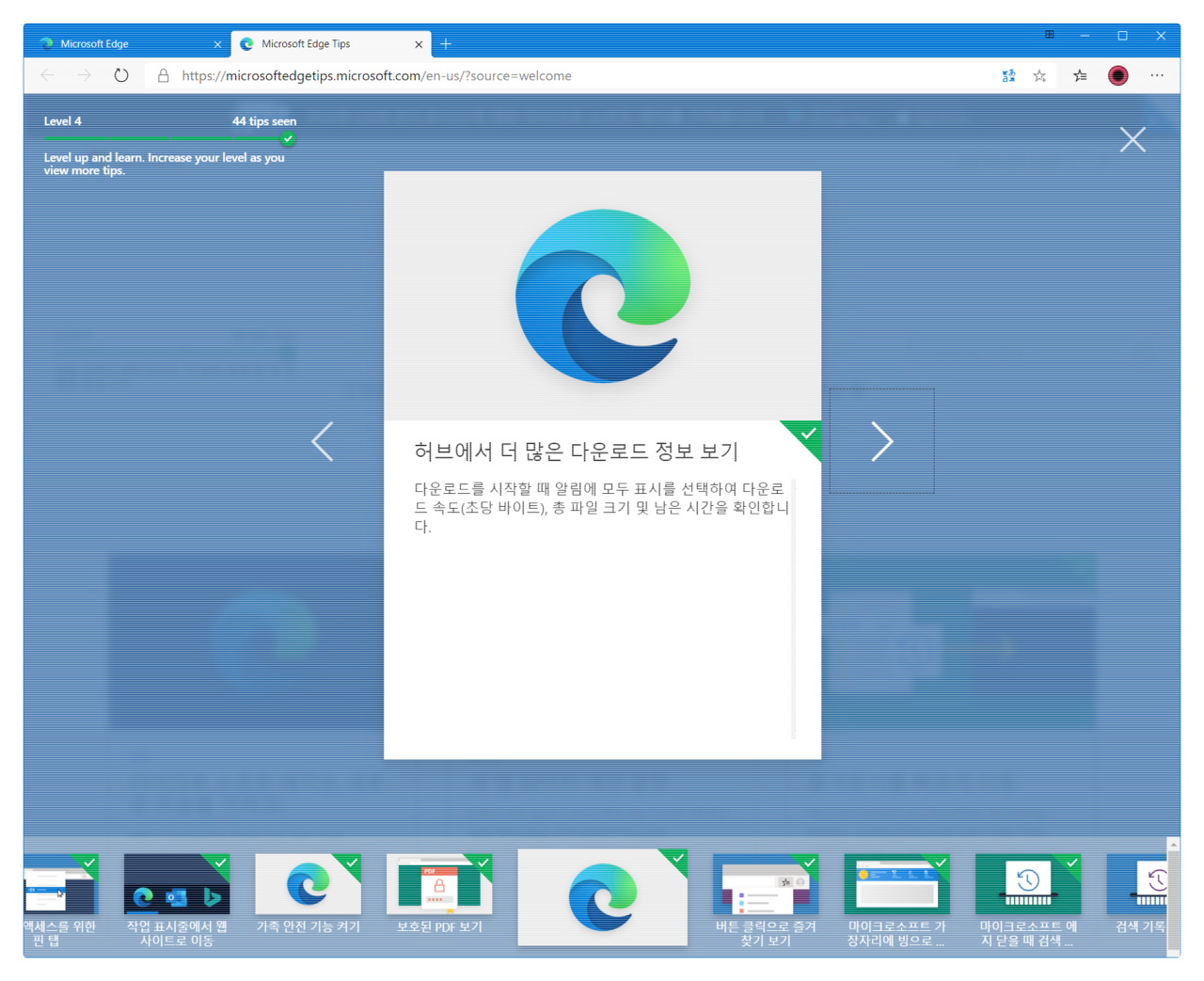This screenshot has width=1204, height=981.
Task: Click the address bar URL
Action: [376, 76]
